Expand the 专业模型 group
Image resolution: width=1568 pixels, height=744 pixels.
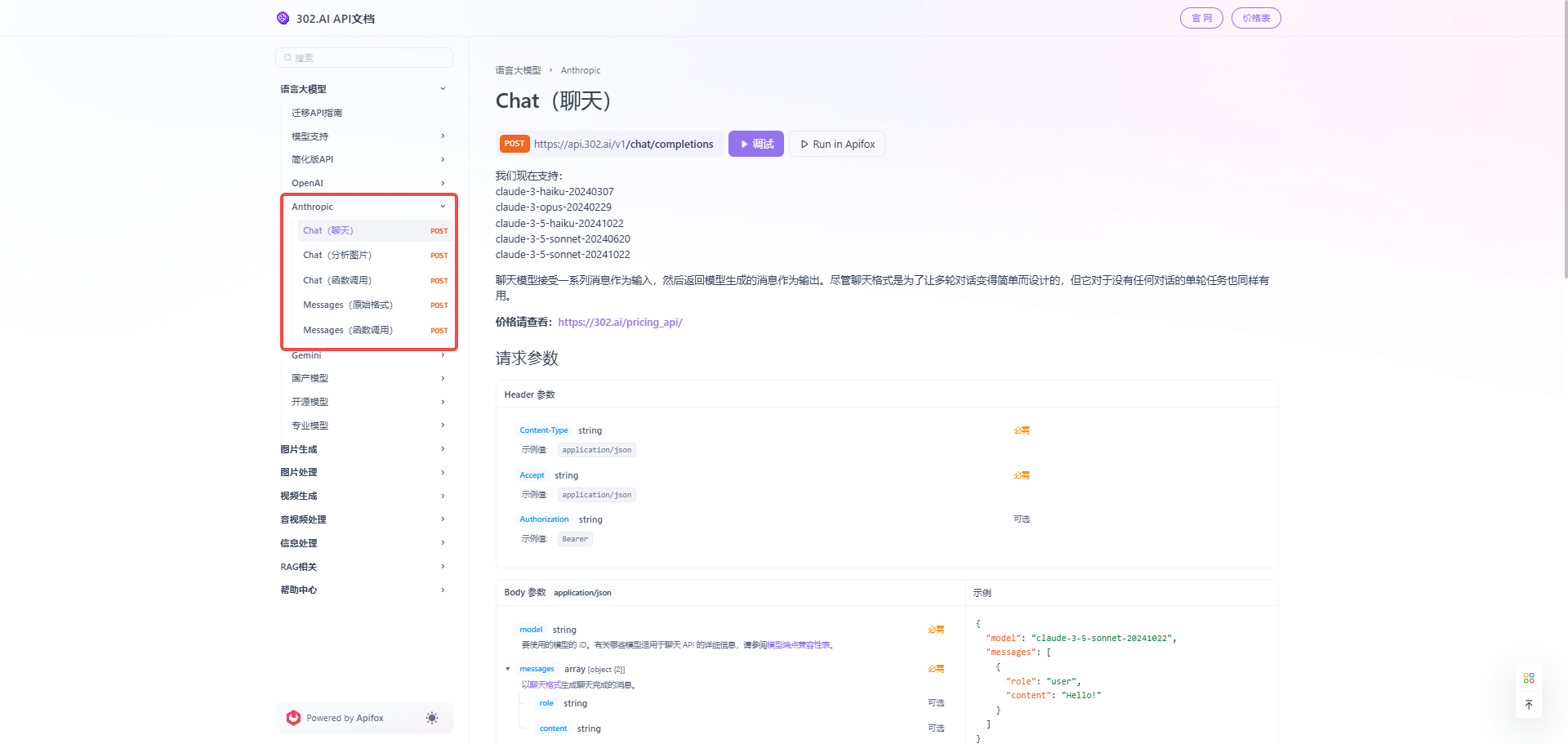point(443,425)
